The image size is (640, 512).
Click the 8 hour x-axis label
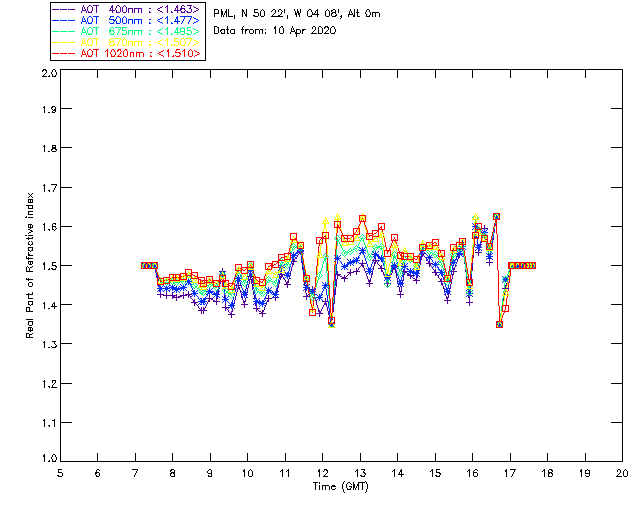pyautogui.click(x=173, y=473)
